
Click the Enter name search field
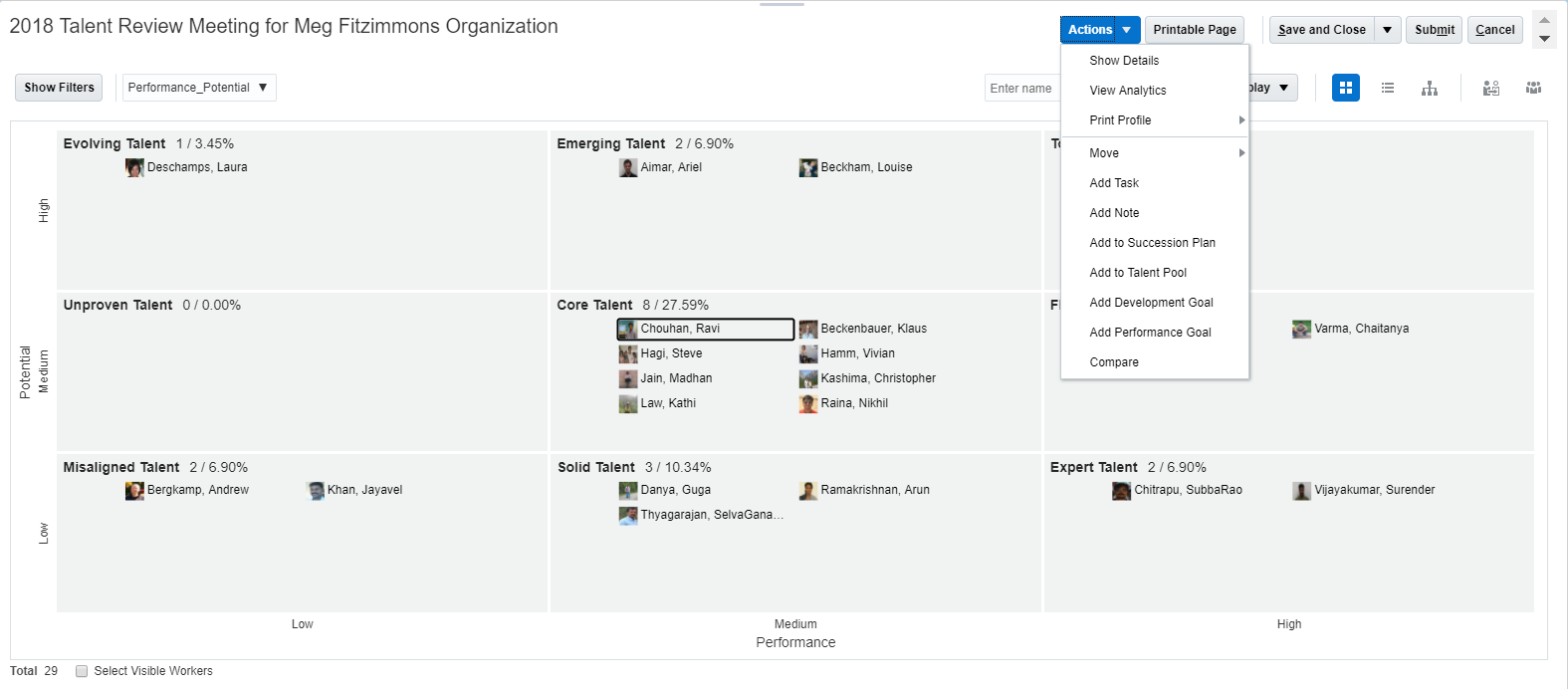coord(1022,88)
